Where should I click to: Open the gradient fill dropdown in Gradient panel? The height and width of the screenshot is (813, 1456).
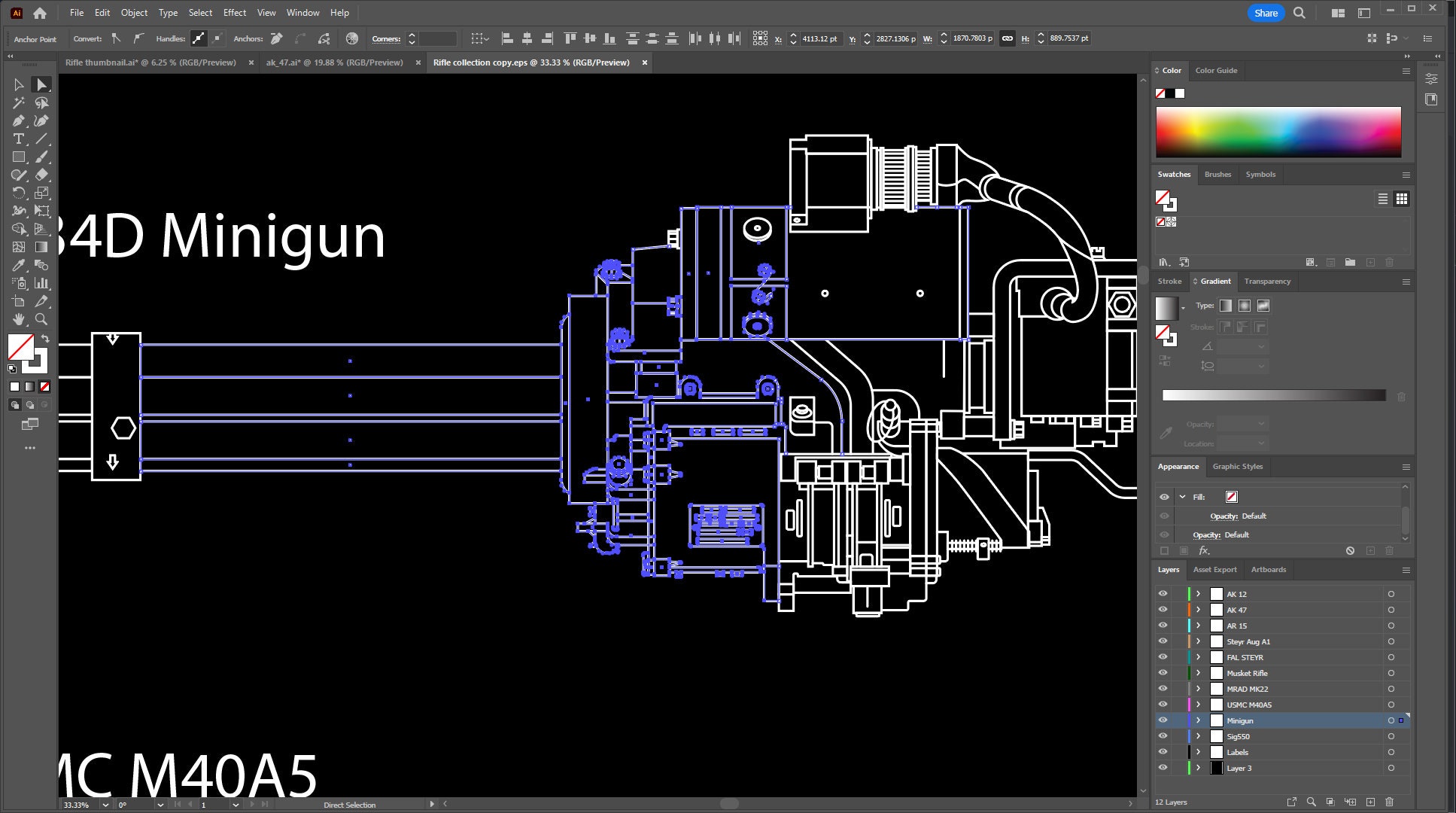[1183, 306]
